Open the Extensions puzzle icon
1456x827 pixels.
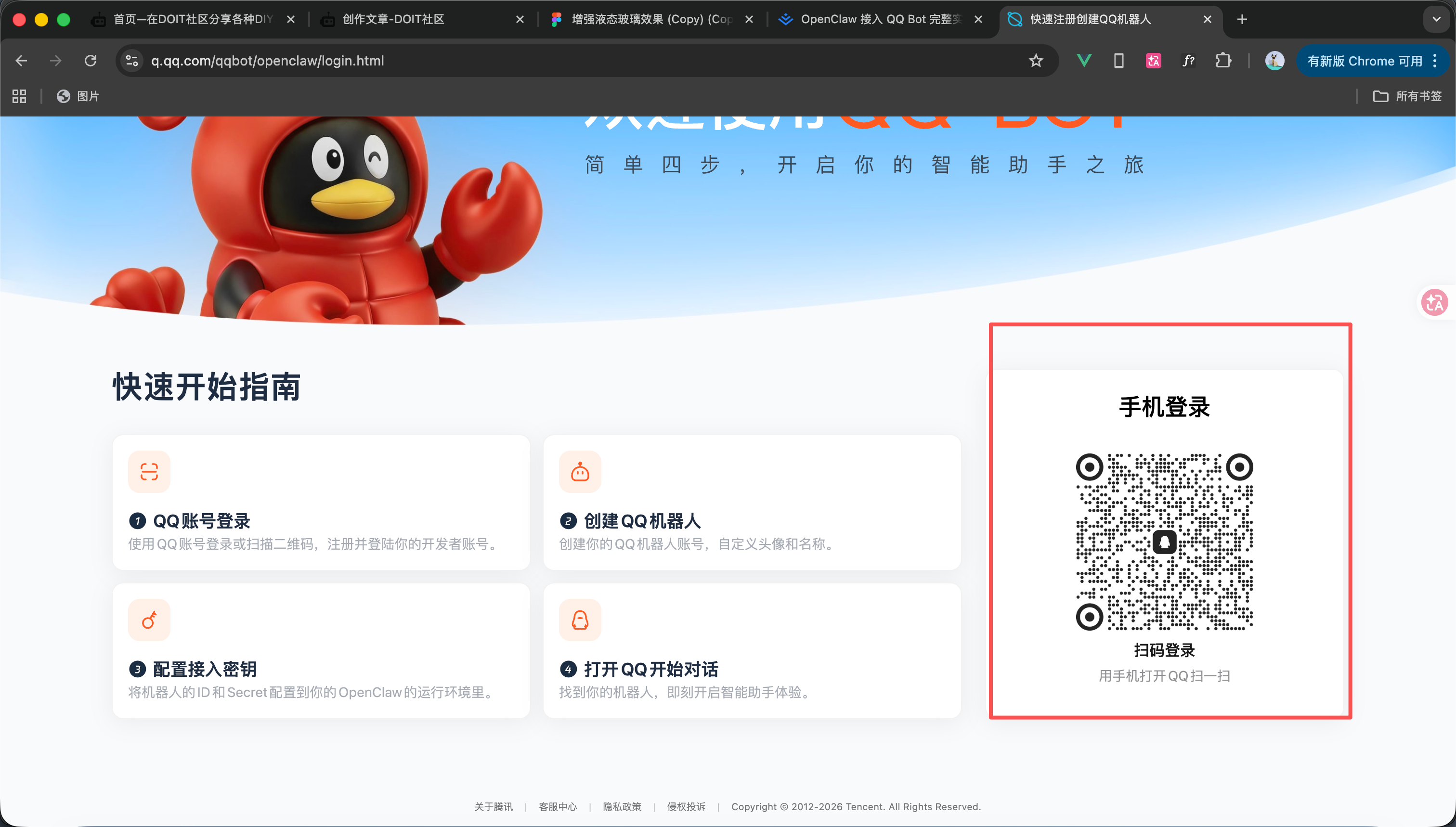point(1223,61)
